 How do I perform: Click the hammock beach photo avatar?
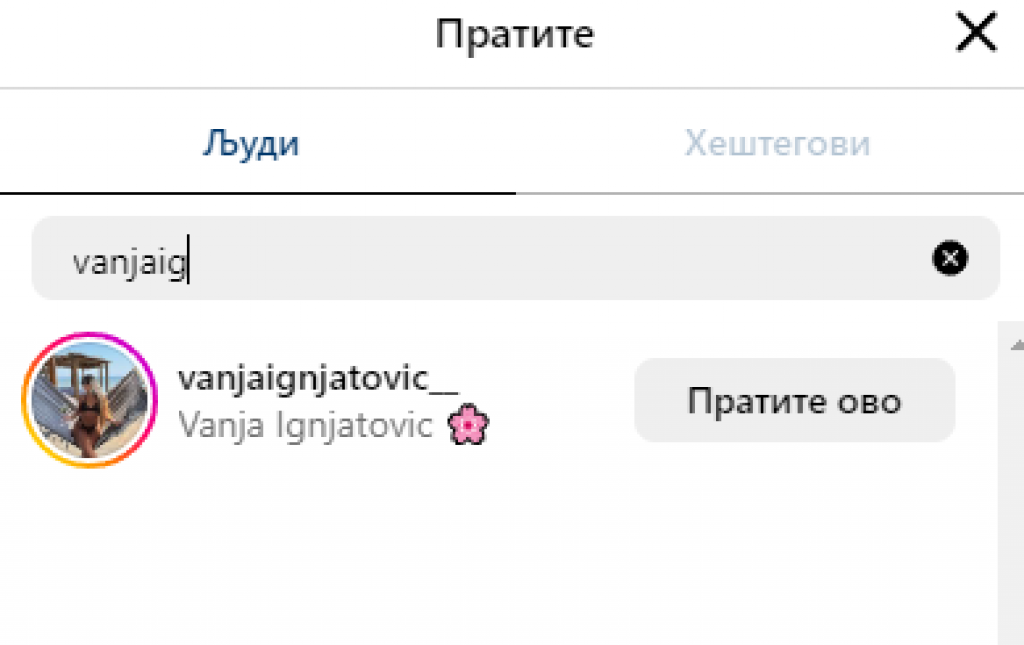(89, 400)
